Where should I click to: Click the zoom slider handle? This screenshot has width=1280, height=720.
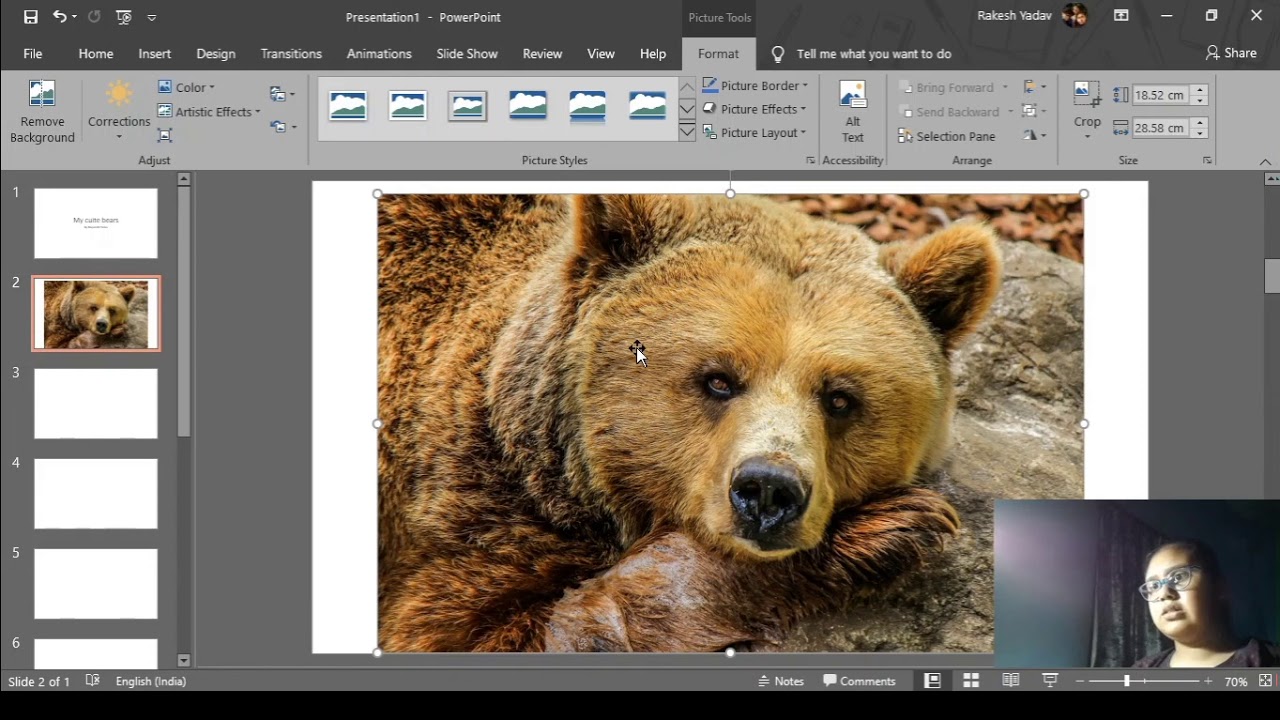tap(1127, 681)
